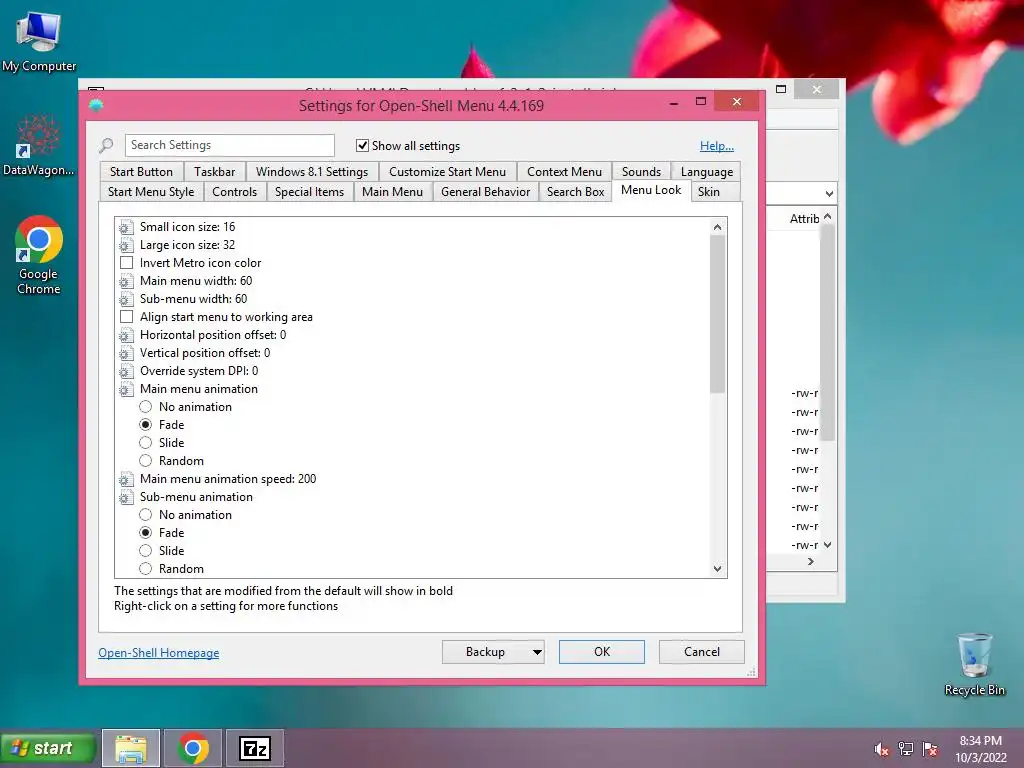Image resolution: width=1024 pixels, height=768 pixels.
Task: Switch to the Sounds tab
Action: tap(641, 172)
